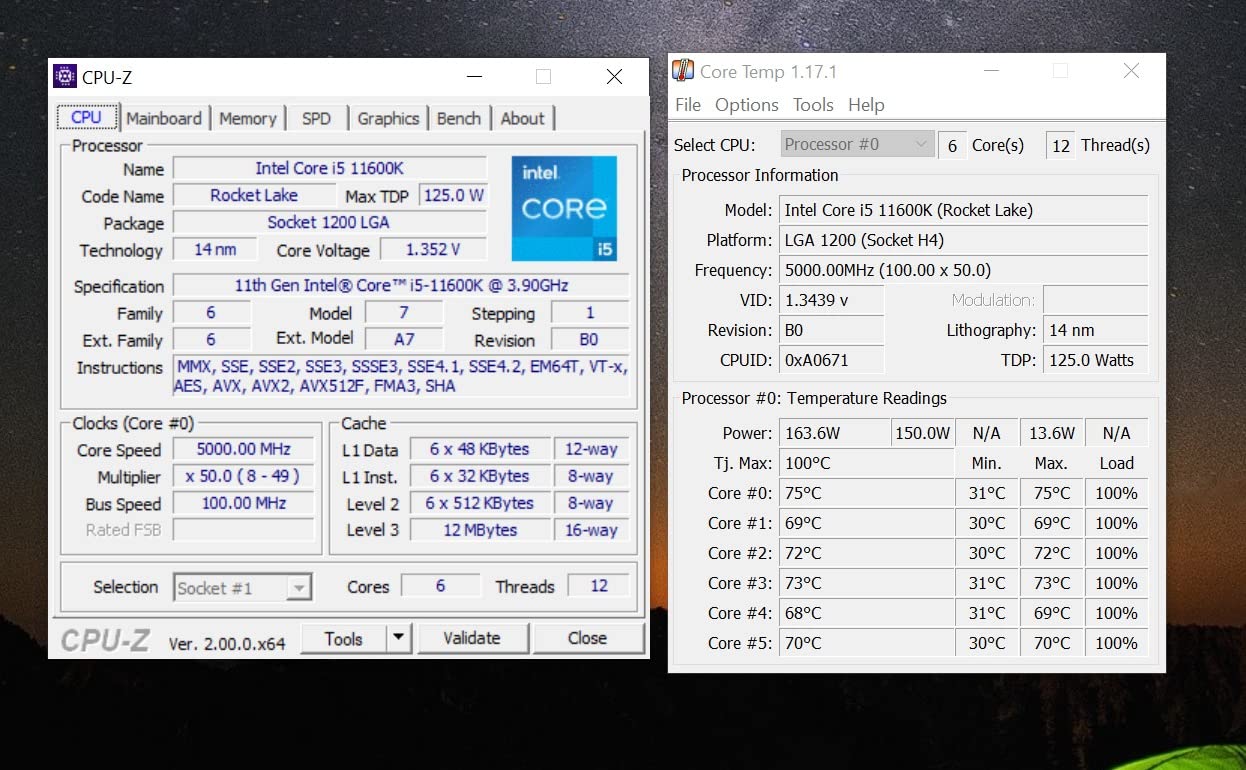Click the Specification field in CPU-Z
This screenshot has height=770, width=1246.
click(x=401, y=285)
